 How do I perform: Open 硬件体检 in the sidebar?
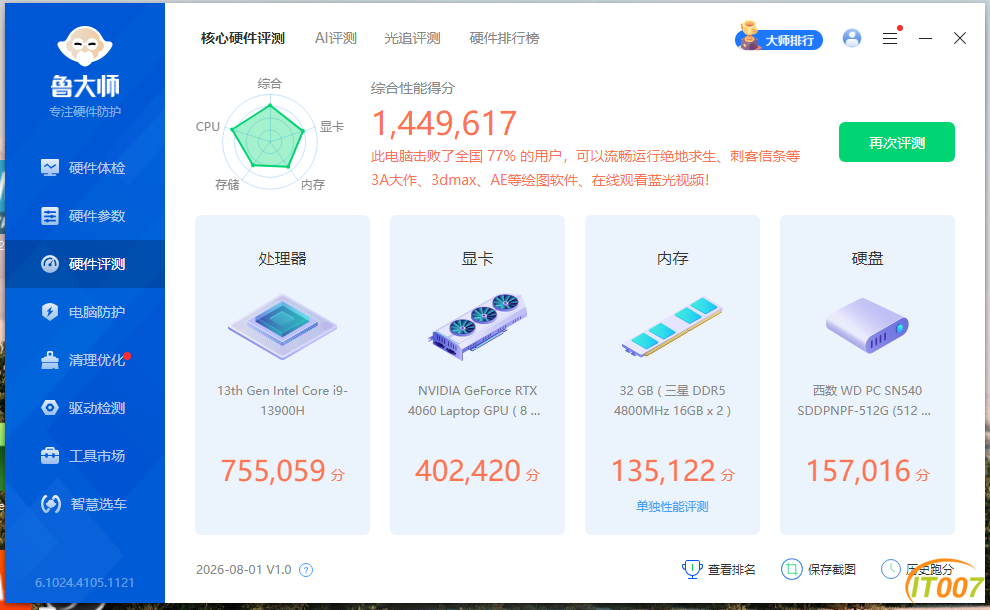pos(85,168)
